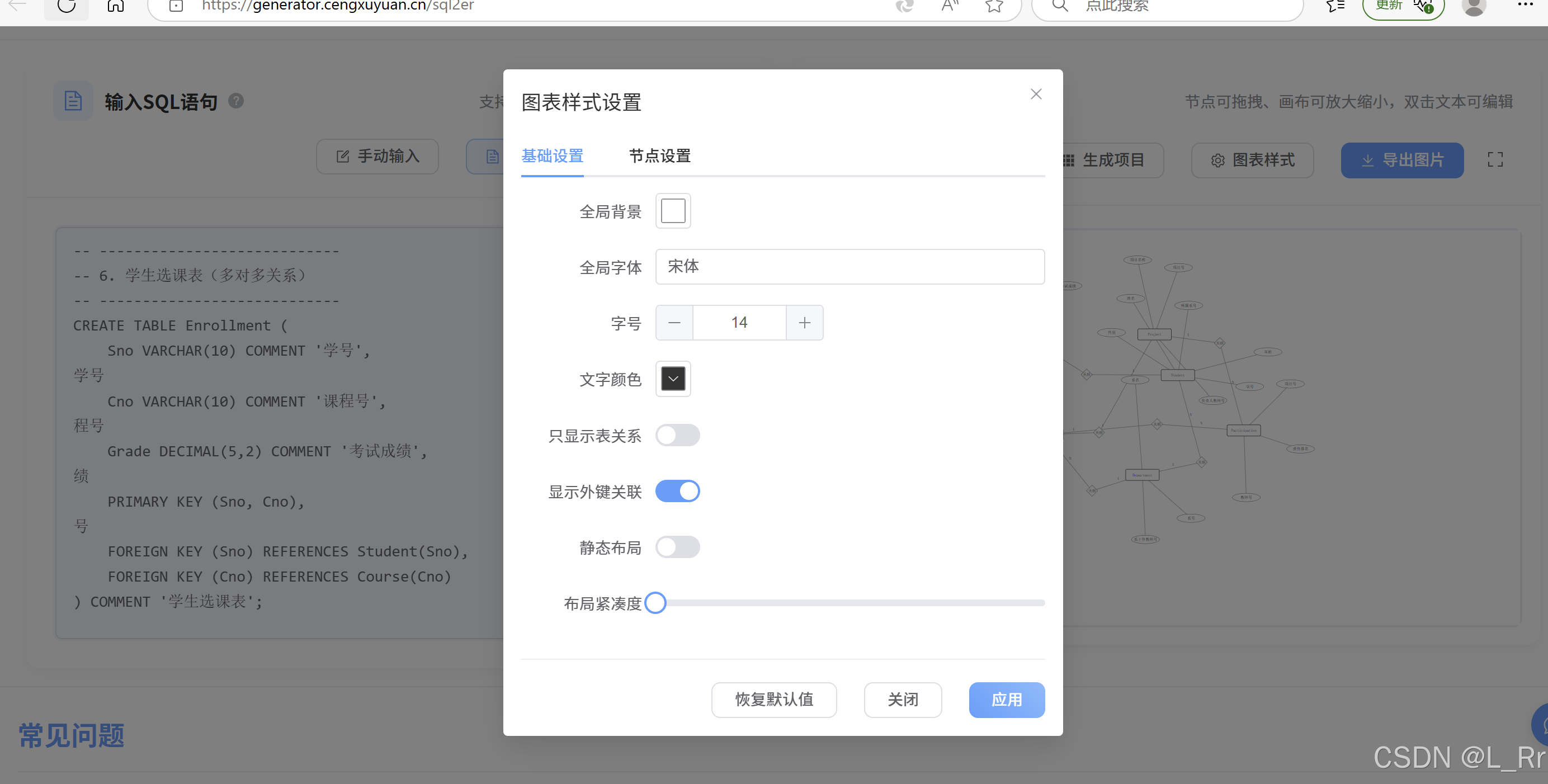Image resolution: width=1548 pixels, height=784 pixels.
Task: Click the minus button to decrease font size
Action: tap(674, 323)
